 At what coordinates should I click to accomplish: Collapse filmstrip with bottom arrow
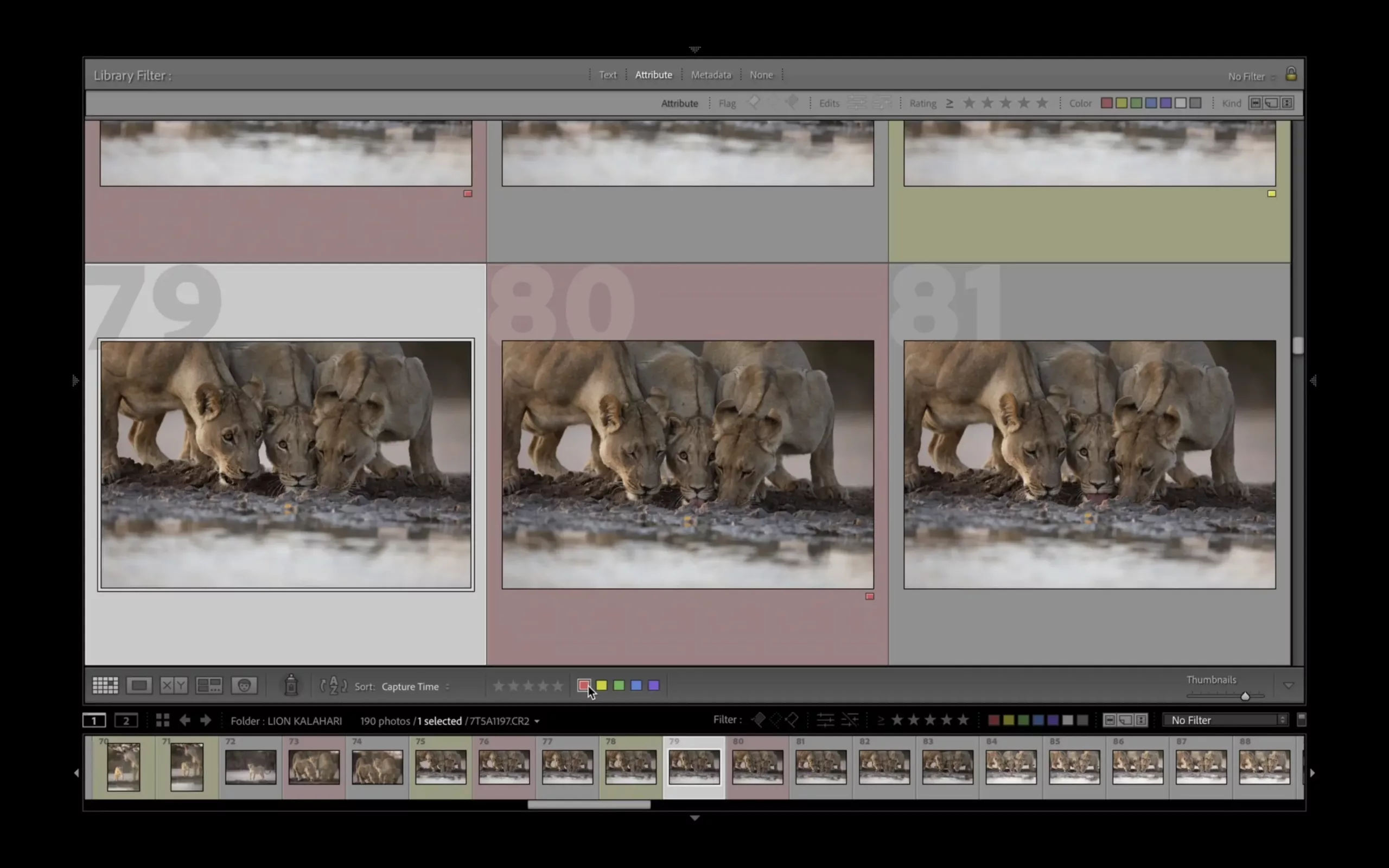694,818
